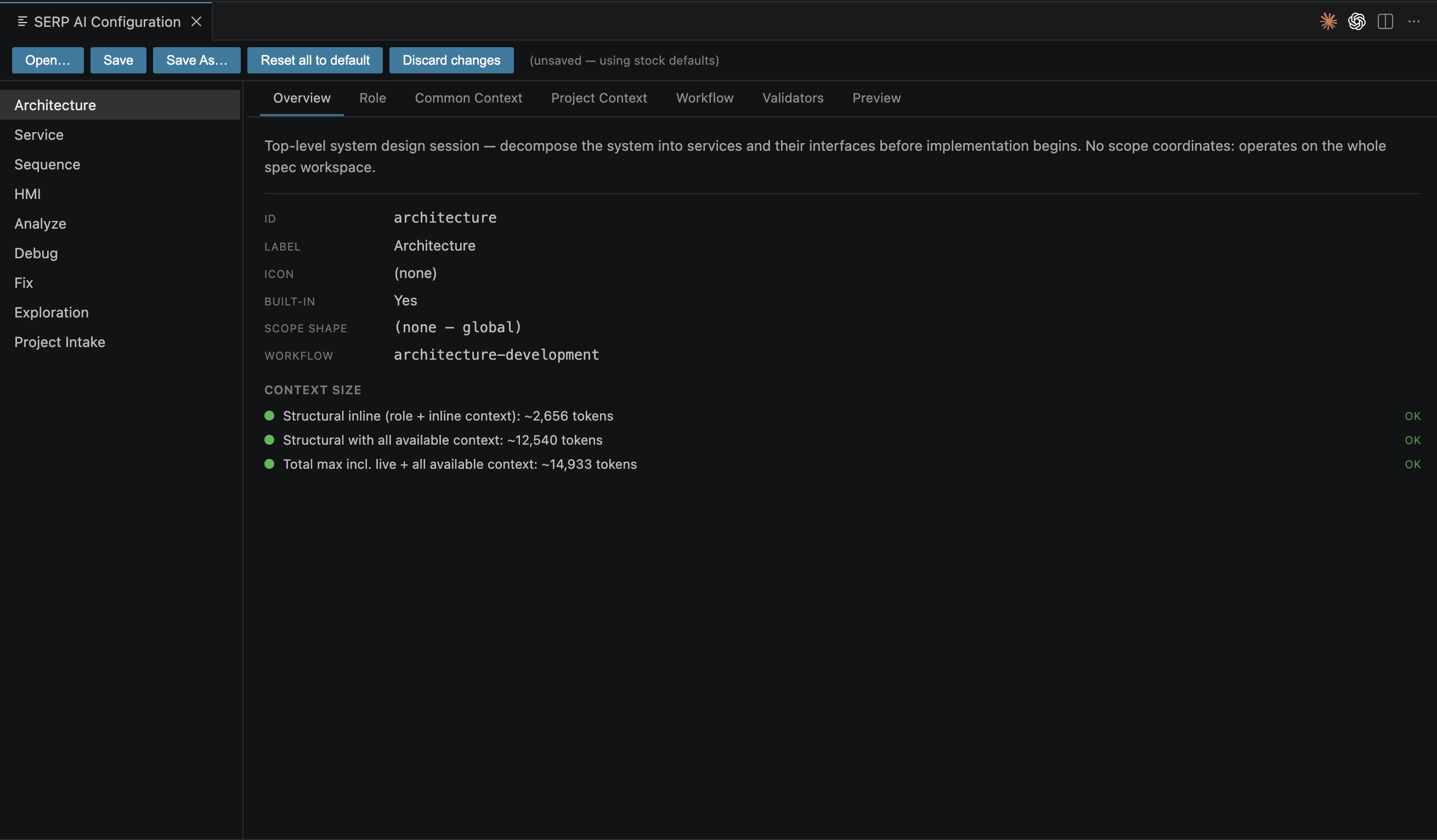
Task: Select Analyze in the sidebar
Action: click(120, 223)
